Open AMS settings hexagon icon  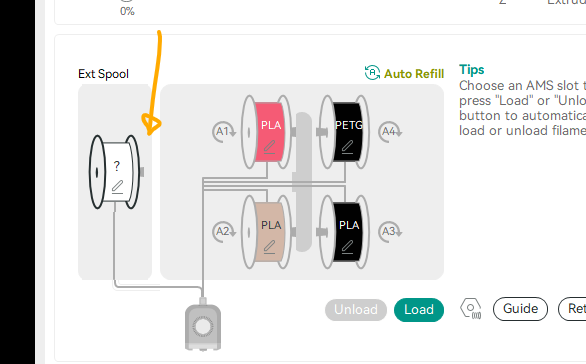(471, 309)
